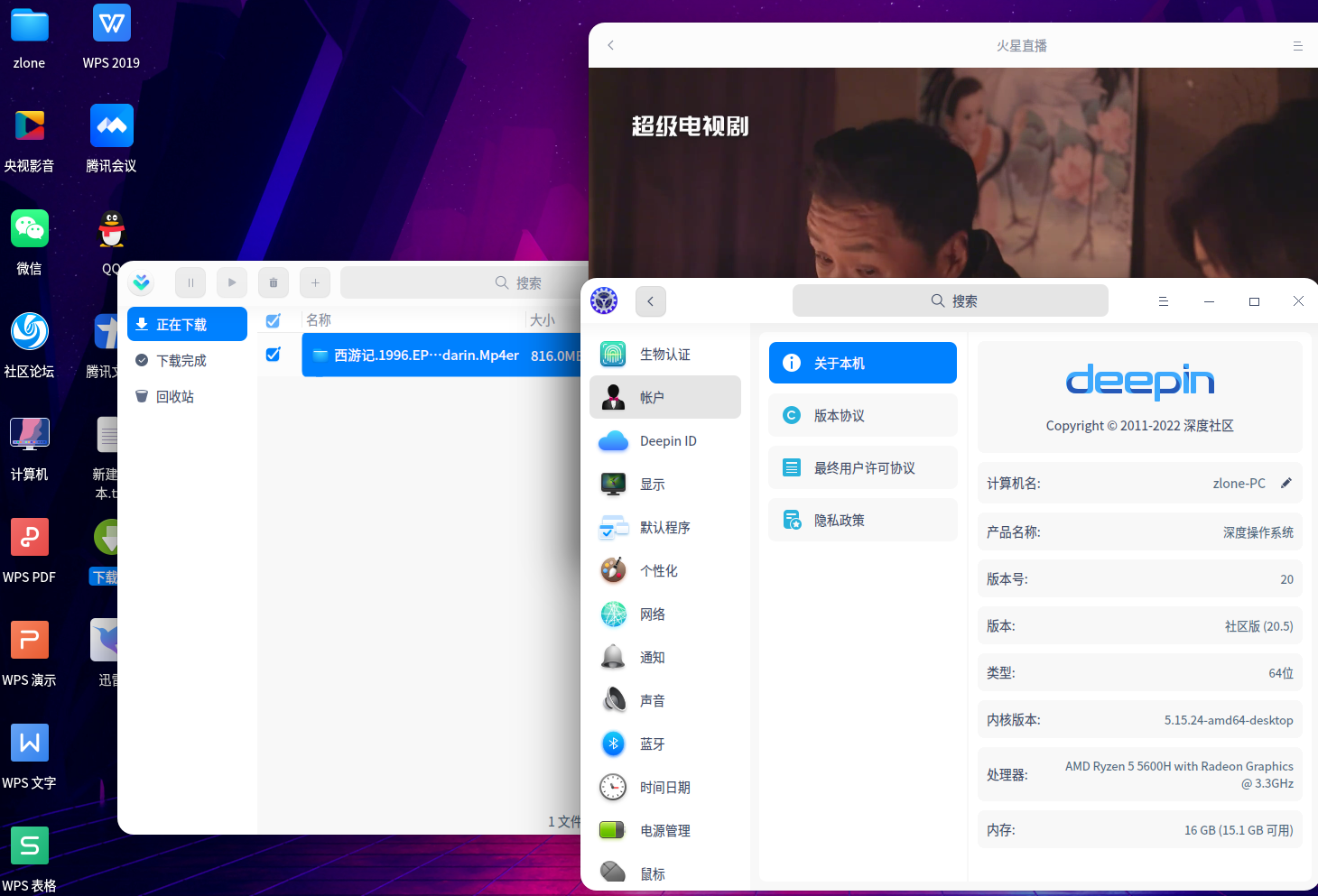Click the back chevron in Control Center

[x=651, y=300]
